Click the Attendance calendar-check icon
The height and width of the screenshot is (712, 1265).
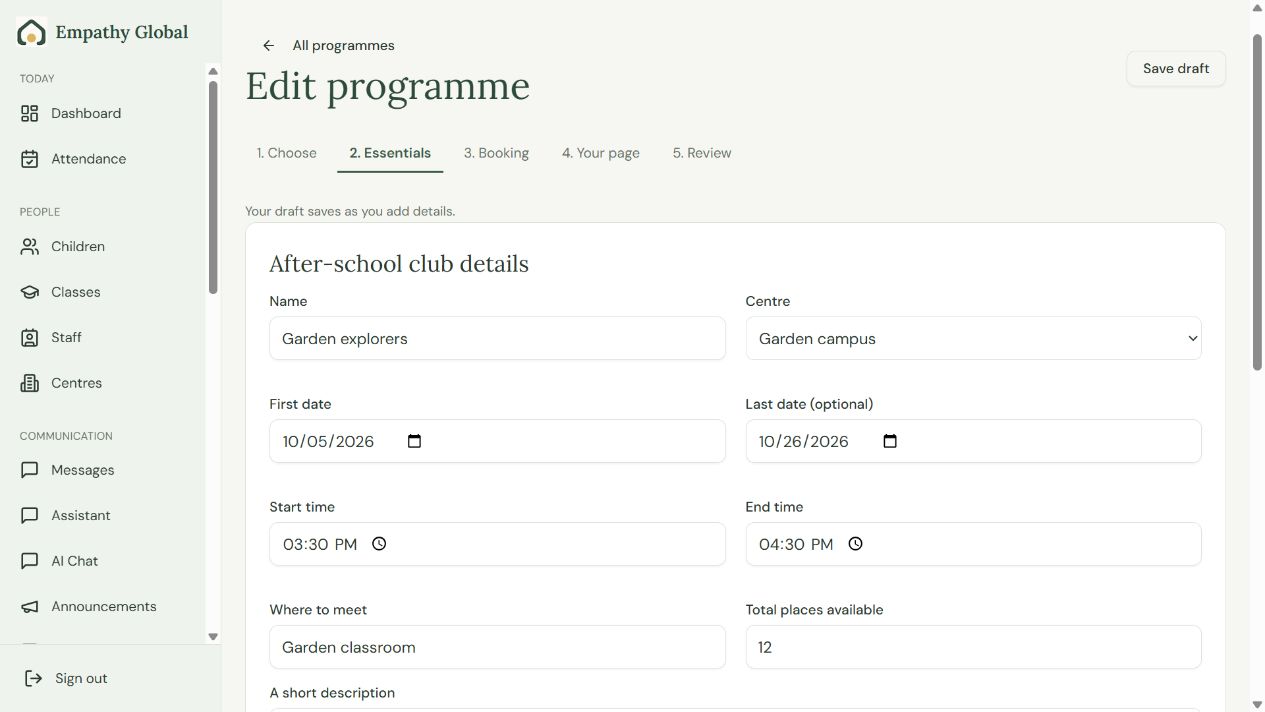(30, 159)
